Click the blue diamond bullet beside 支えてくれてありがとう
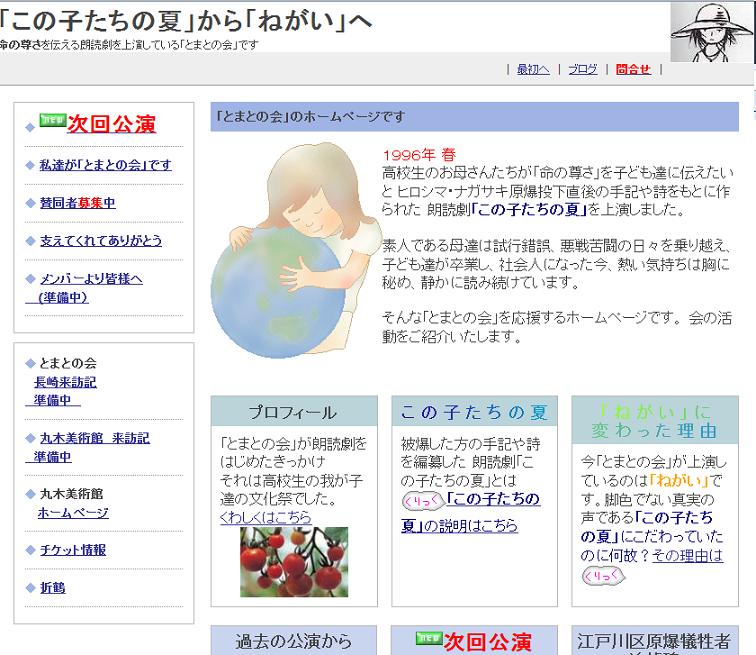The width and height of the screenshot is (756, 655). (x=30, y=241)
